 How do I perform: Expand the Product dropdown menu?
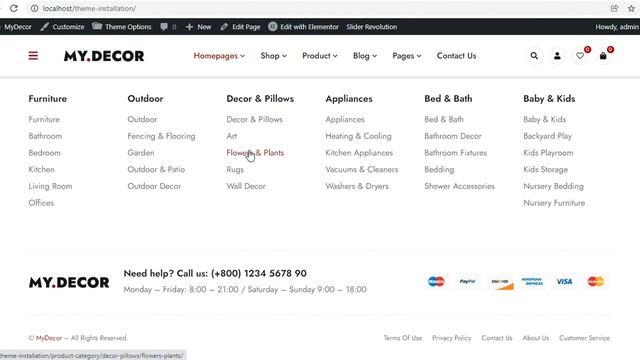click(x=320, y=56)
